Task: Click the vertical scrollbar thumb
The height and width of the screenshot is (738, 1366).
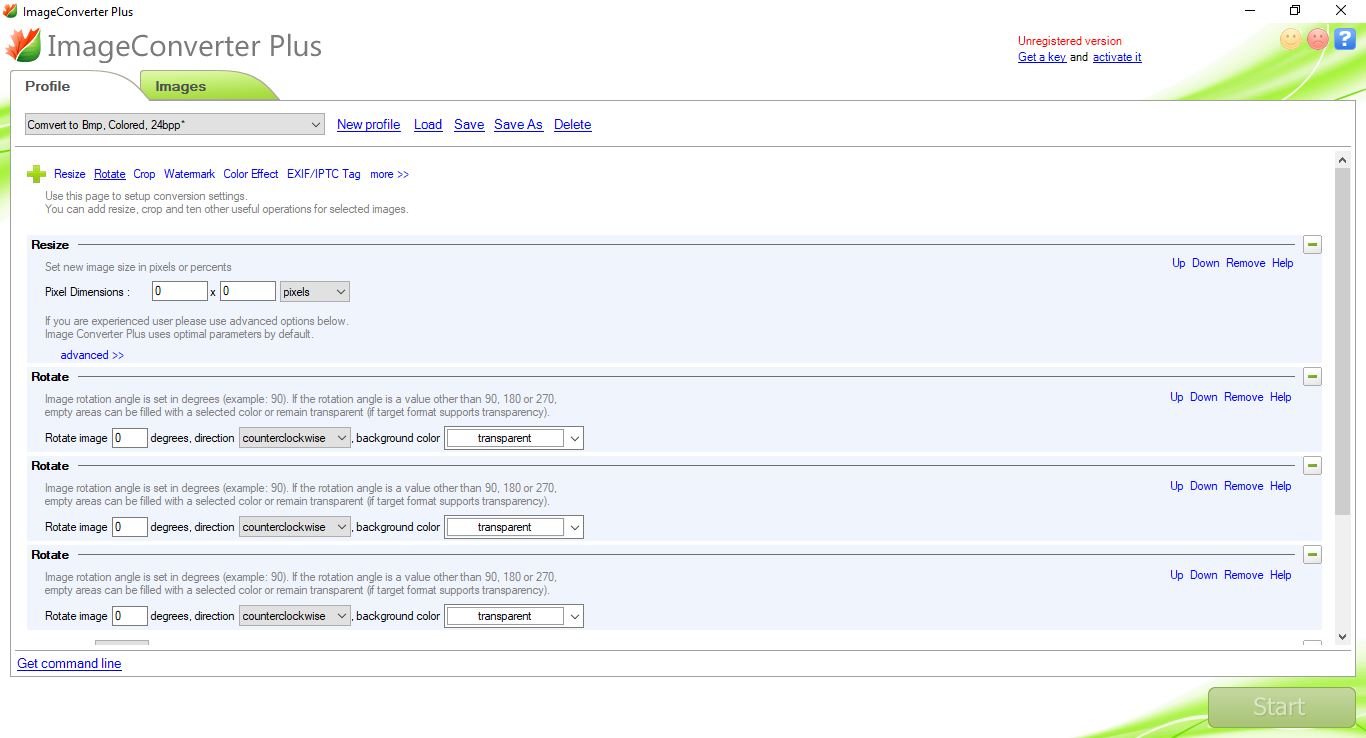Action: click(x=1343, y=341)
